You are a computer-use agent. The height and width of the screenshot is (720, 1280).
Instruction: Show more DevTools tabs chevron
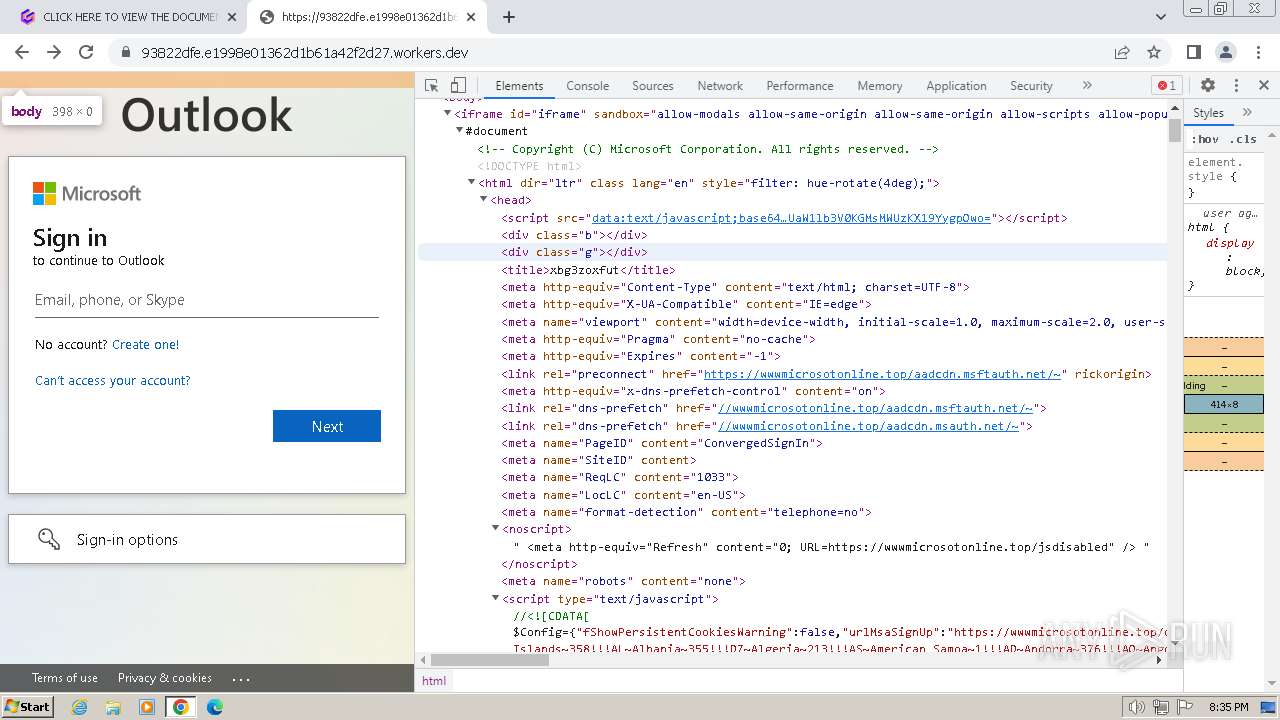pyautogui.click(x=1087, y=86)
